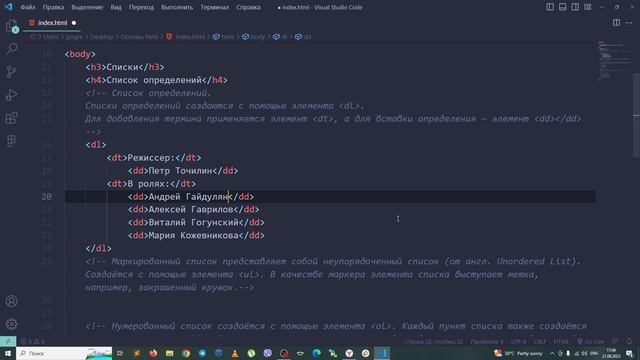Click the body breadcrumb segment
This screenshot has width=640, height=360.
253,37
